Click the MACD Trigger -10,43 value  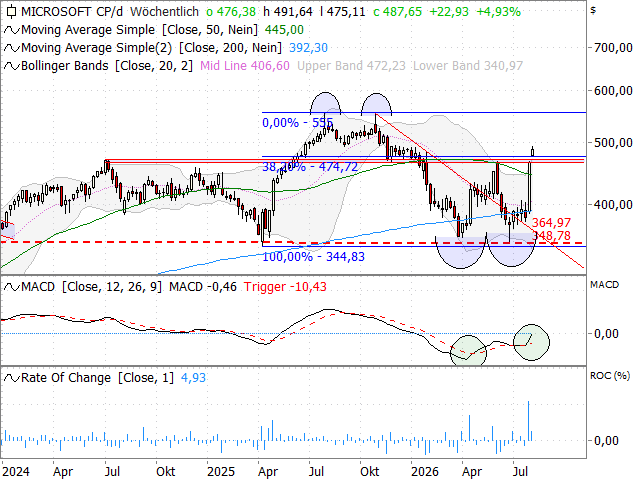[285, 287]
